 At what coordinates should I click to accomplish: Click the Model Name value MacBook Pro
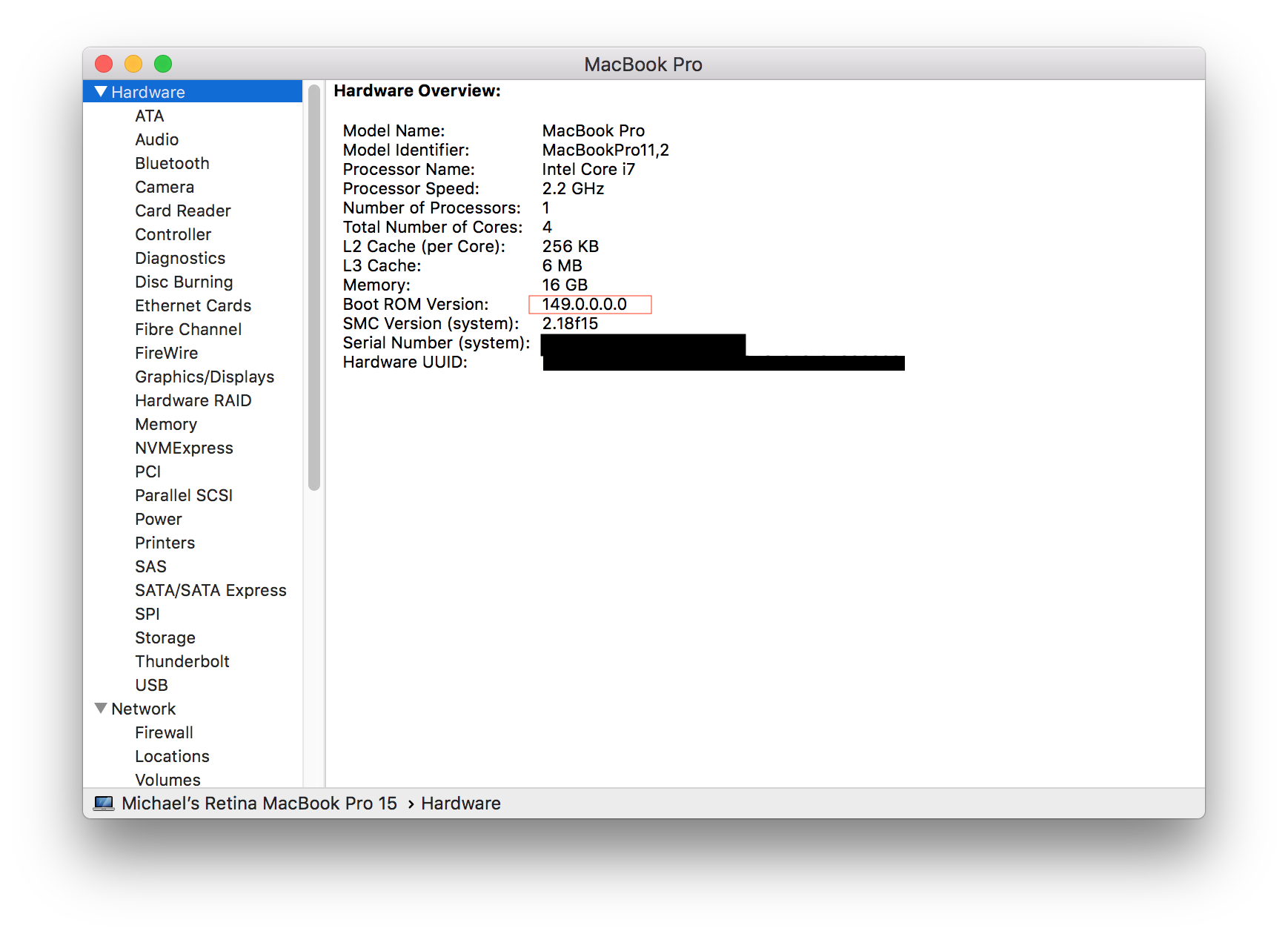[x=594, y=130]
